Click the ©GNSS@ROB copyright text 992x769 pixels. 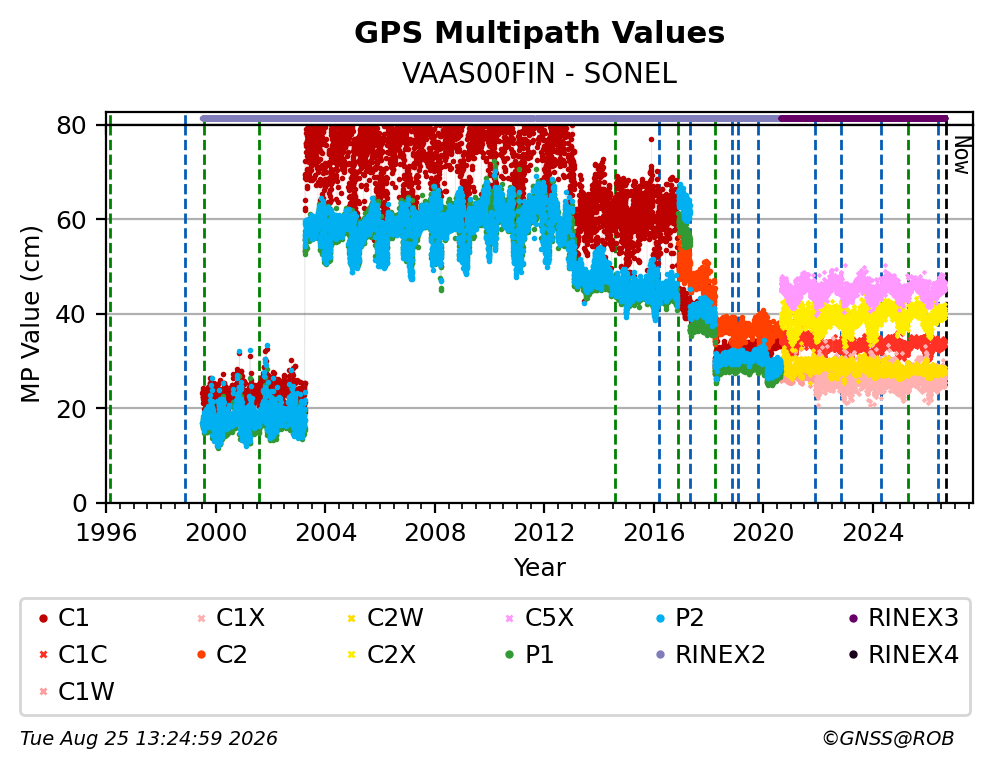click(888, 738)
